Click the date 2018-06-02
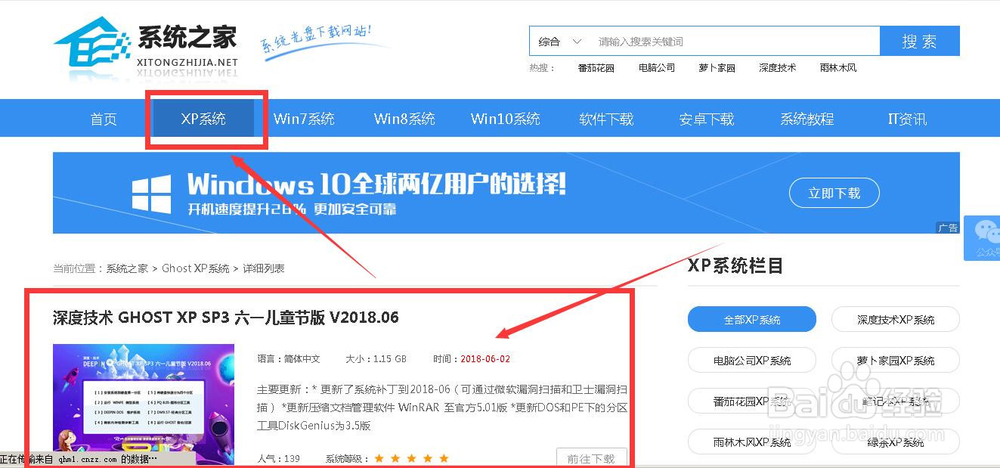This screenshot has height=468, width=1000. pos(485,359)
